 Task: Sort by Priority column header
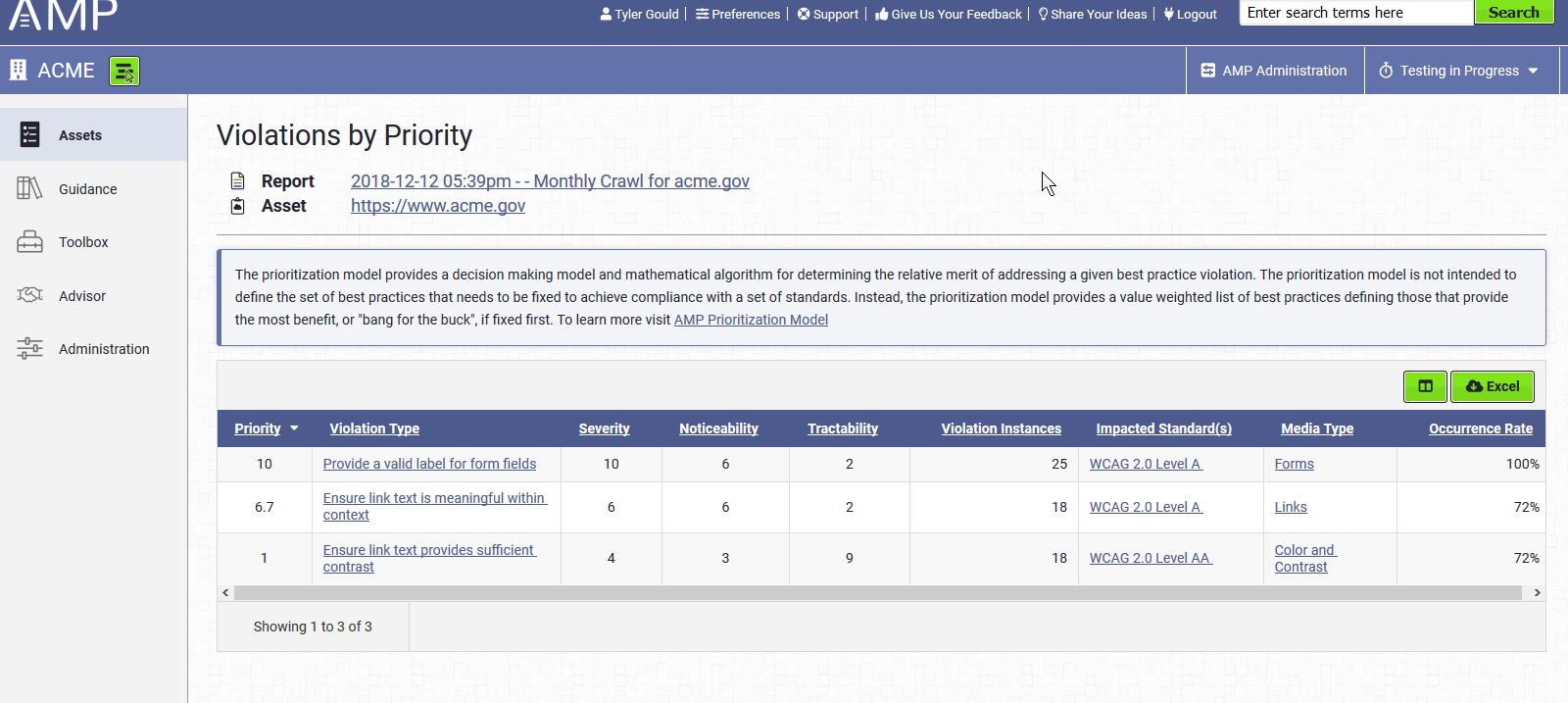257,428
